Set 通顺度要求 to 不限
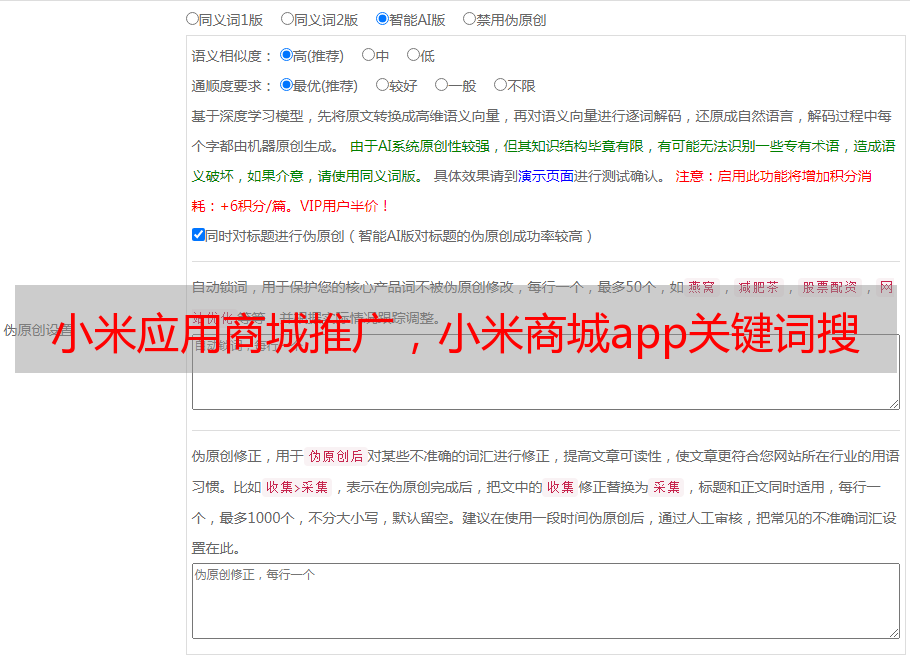Screen dimensions: 911x658 click(500, 85)
